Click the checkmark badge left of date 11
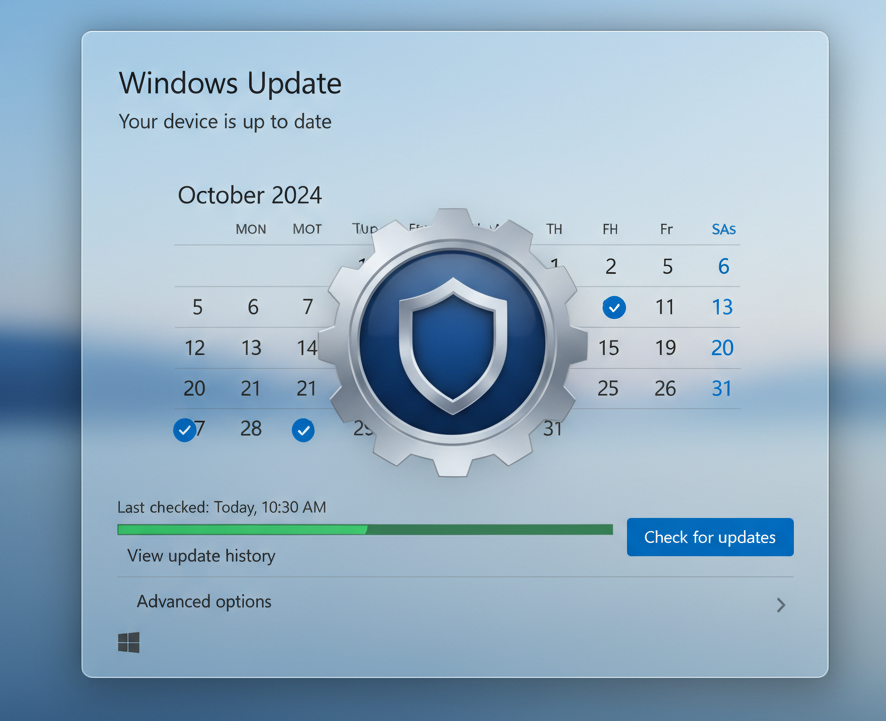The width and height of the screenshot is (886, 721). [x=614, y=307]
